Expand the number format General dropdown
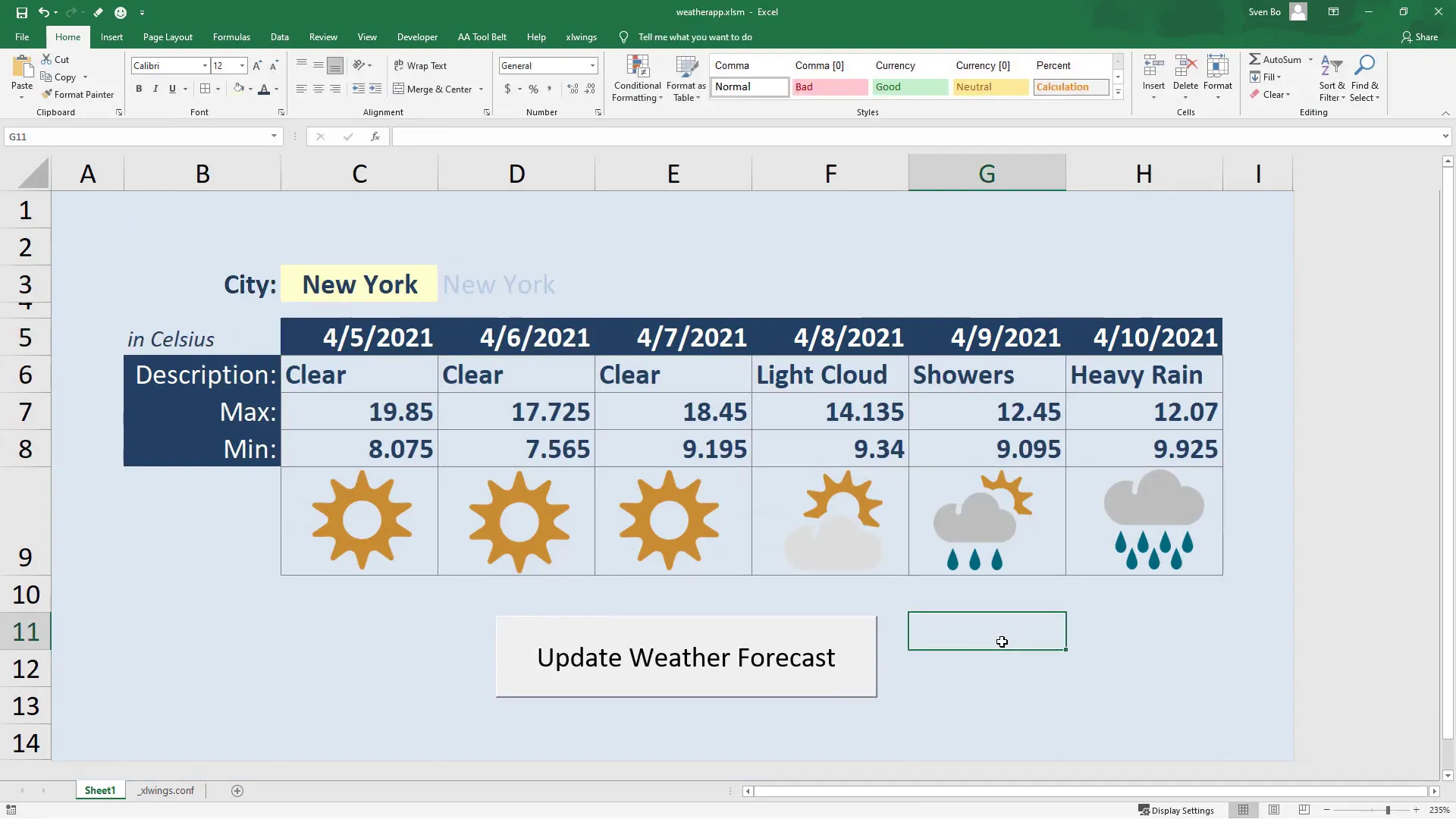 592,66
